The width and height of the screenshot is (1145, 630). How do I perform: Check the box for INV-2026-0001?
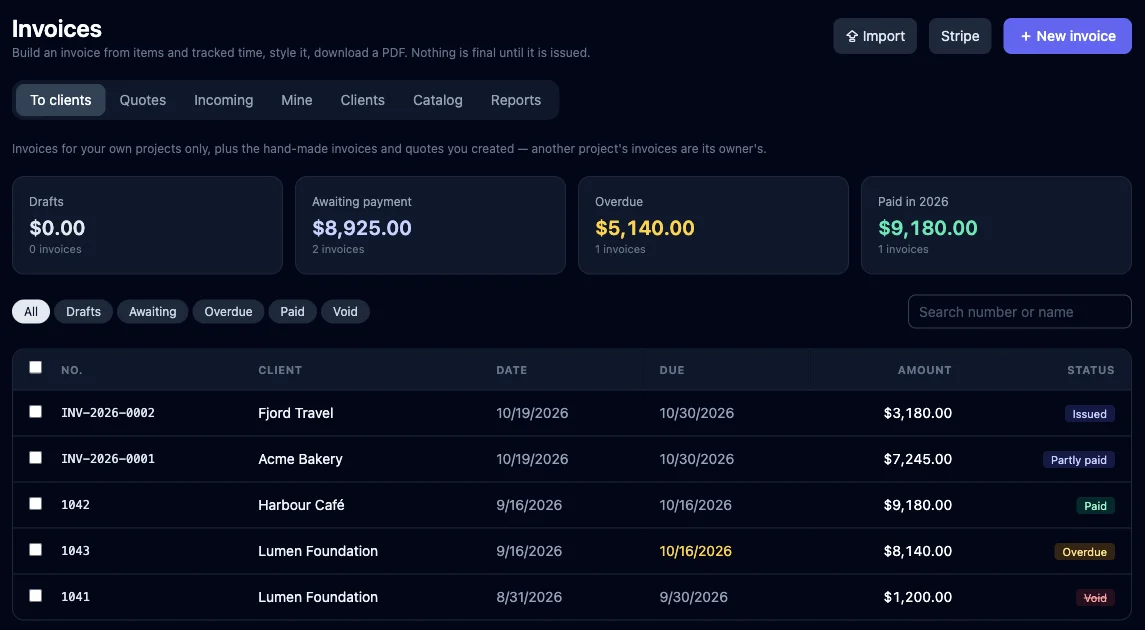coord(35,458)
